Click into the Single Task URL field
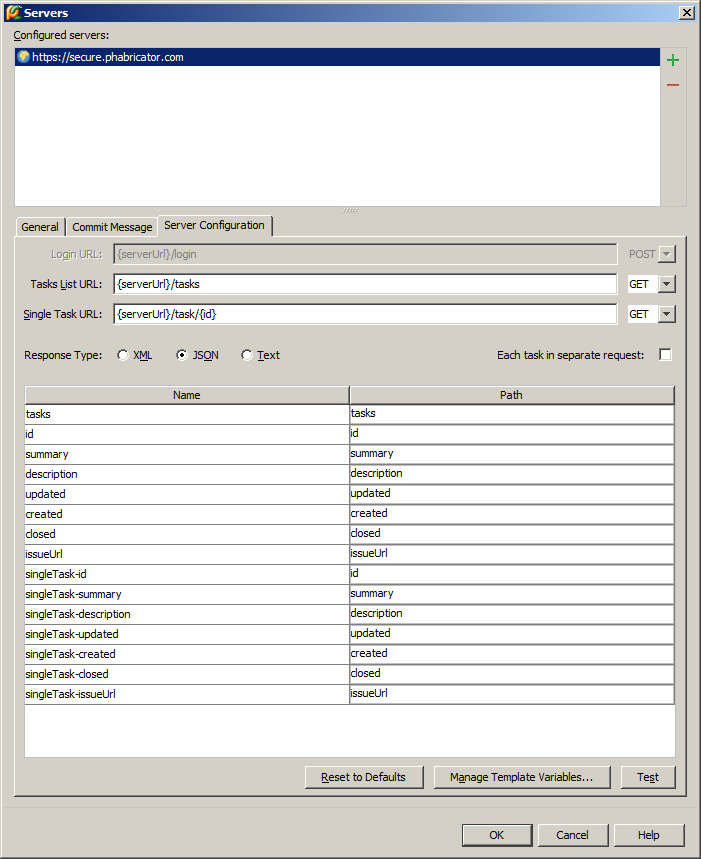 pos(365,314)
